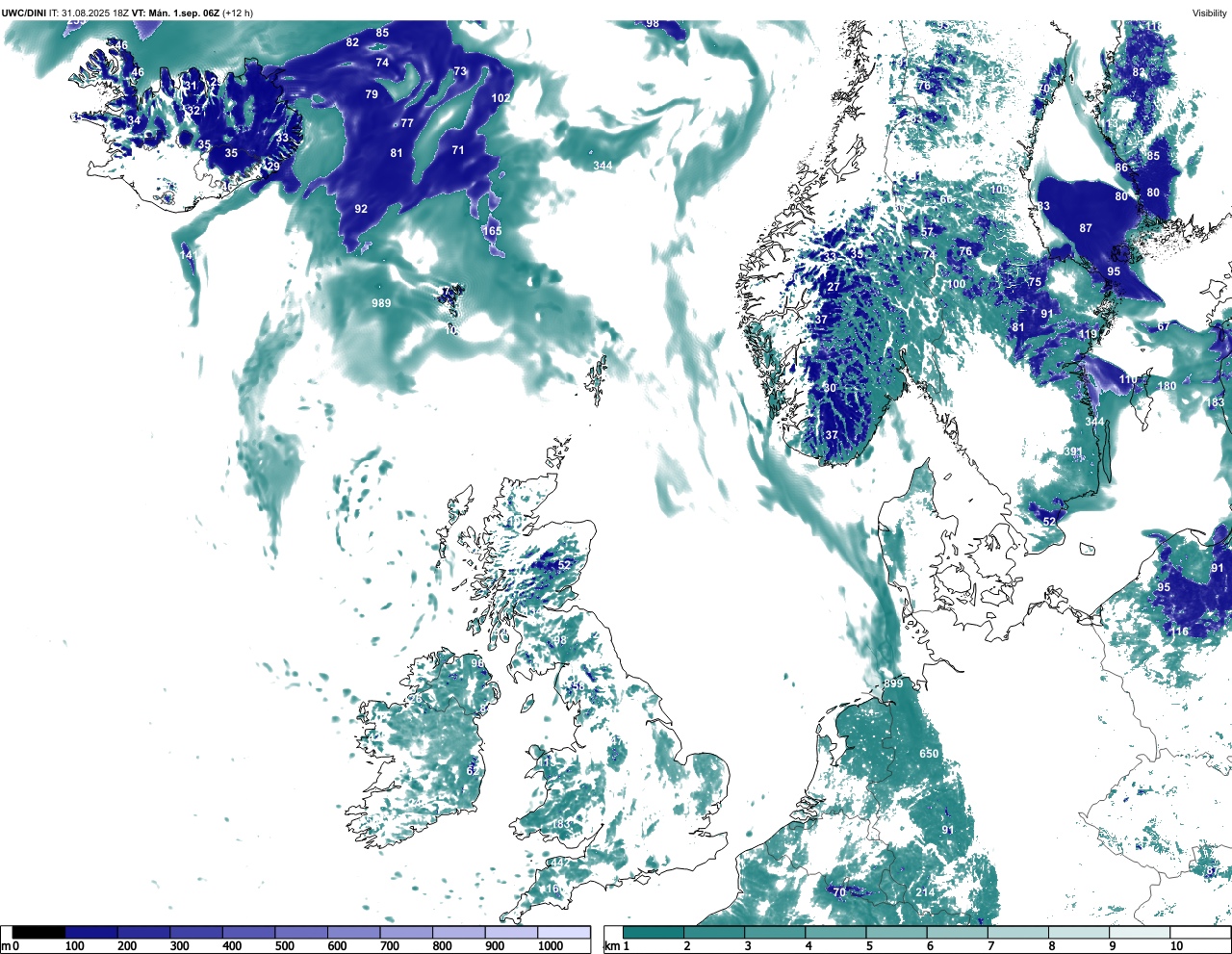1232x954 pixels.
Task: Click the 400–500 m legend color block
Action: 248,932
